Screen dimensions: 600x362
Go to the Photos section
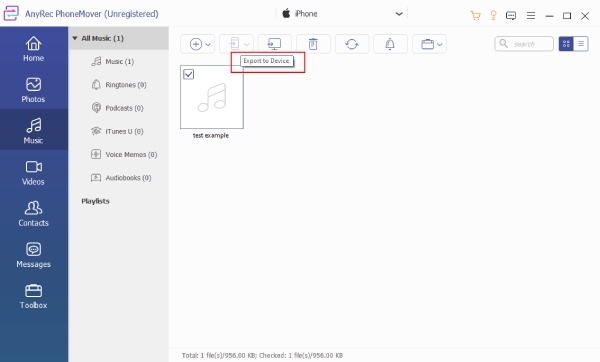coord(34,90)
